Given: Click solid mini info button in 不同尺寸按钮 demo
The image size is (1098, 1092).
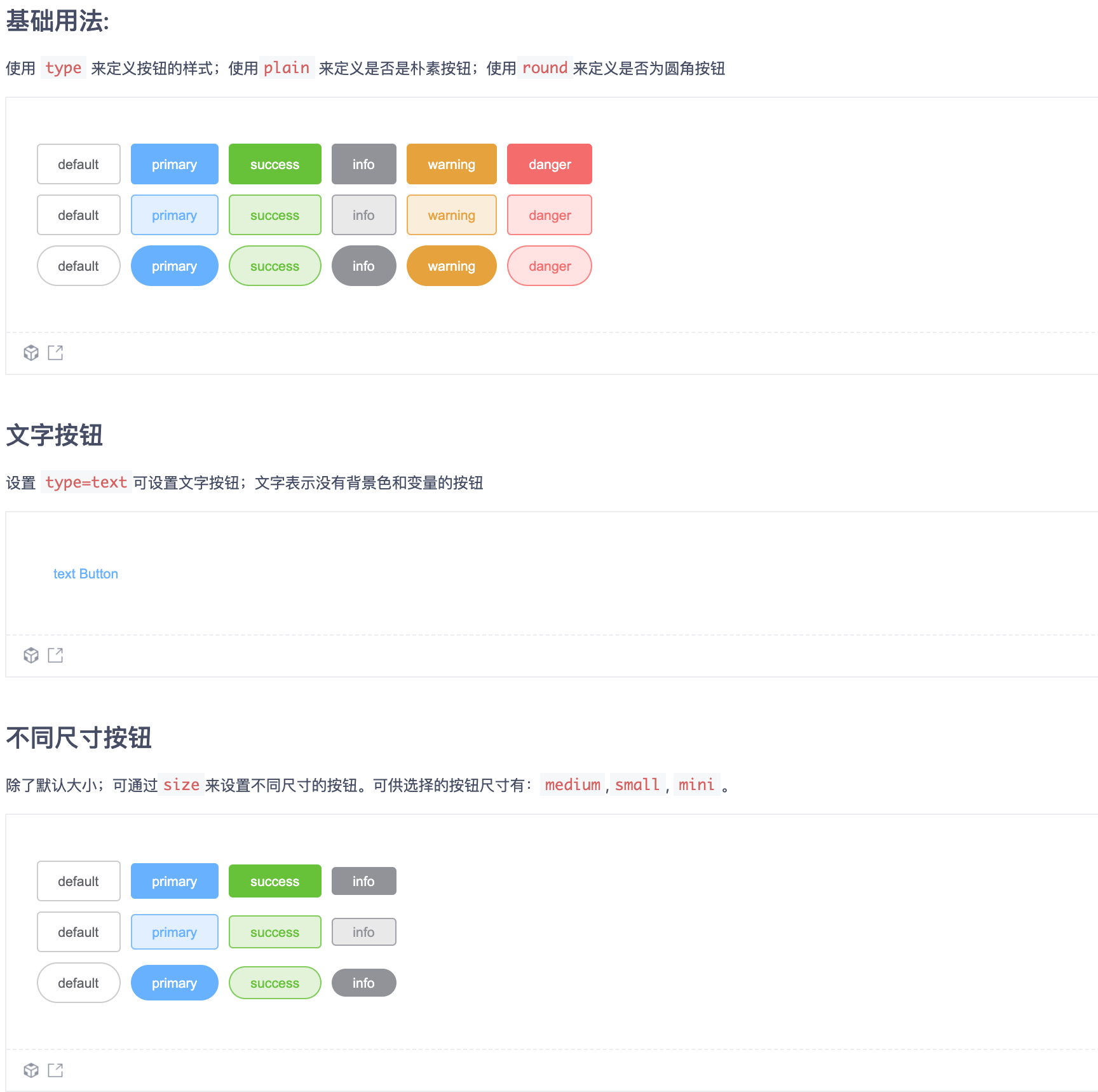Looking at the screenshot, I should 364,881.
